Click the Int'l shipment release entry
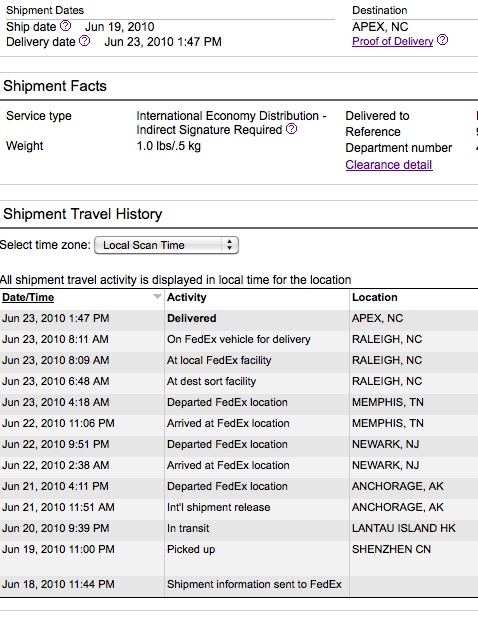This screenshot has height=619, width=478. coord(219,507)
